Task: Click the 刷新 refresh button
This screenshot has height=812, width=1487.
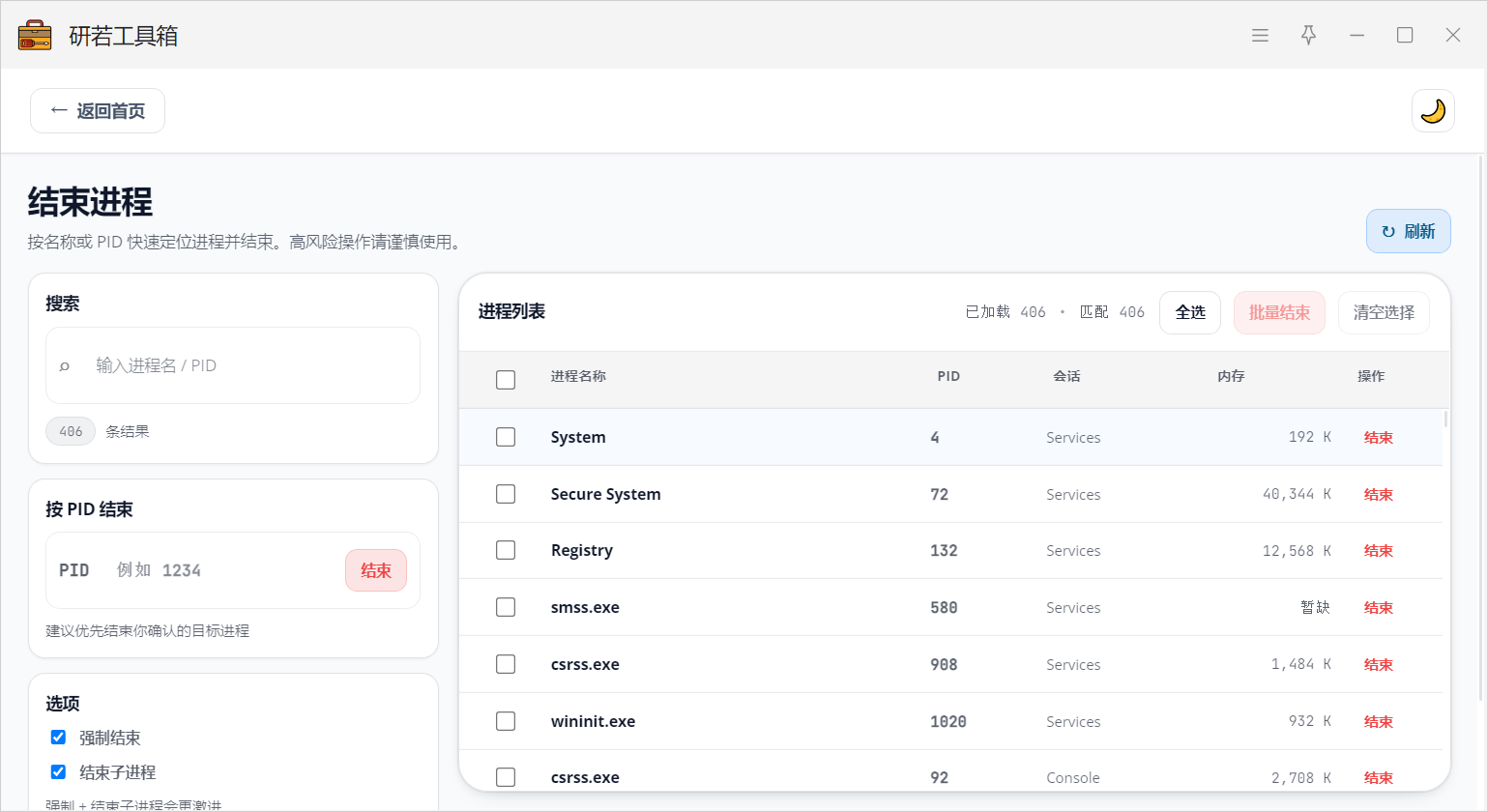Action: click(1408, 231)
